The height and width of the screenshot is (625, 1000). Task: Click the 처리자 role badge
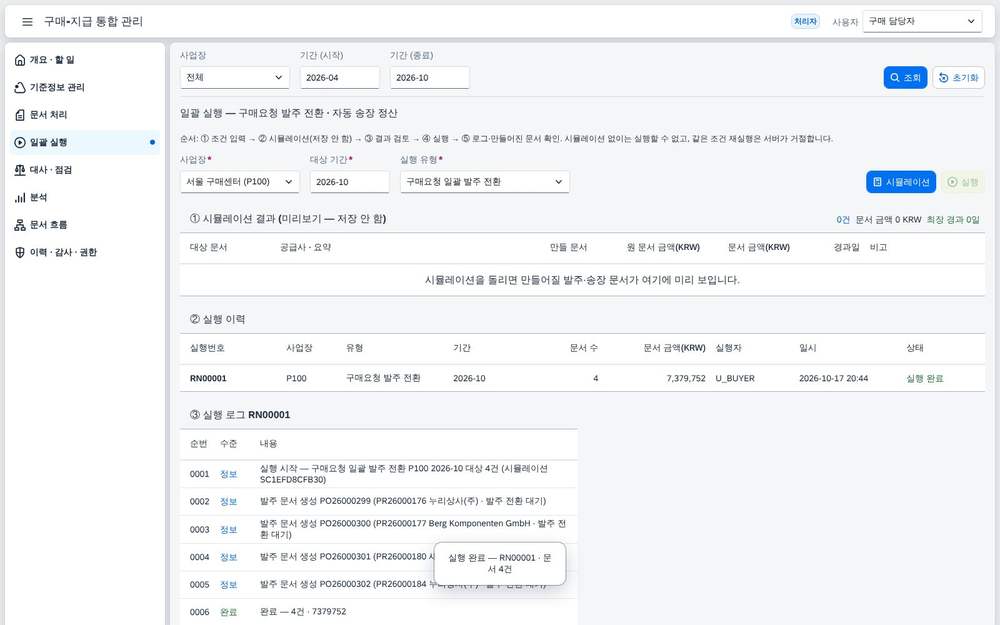point(805,22)
